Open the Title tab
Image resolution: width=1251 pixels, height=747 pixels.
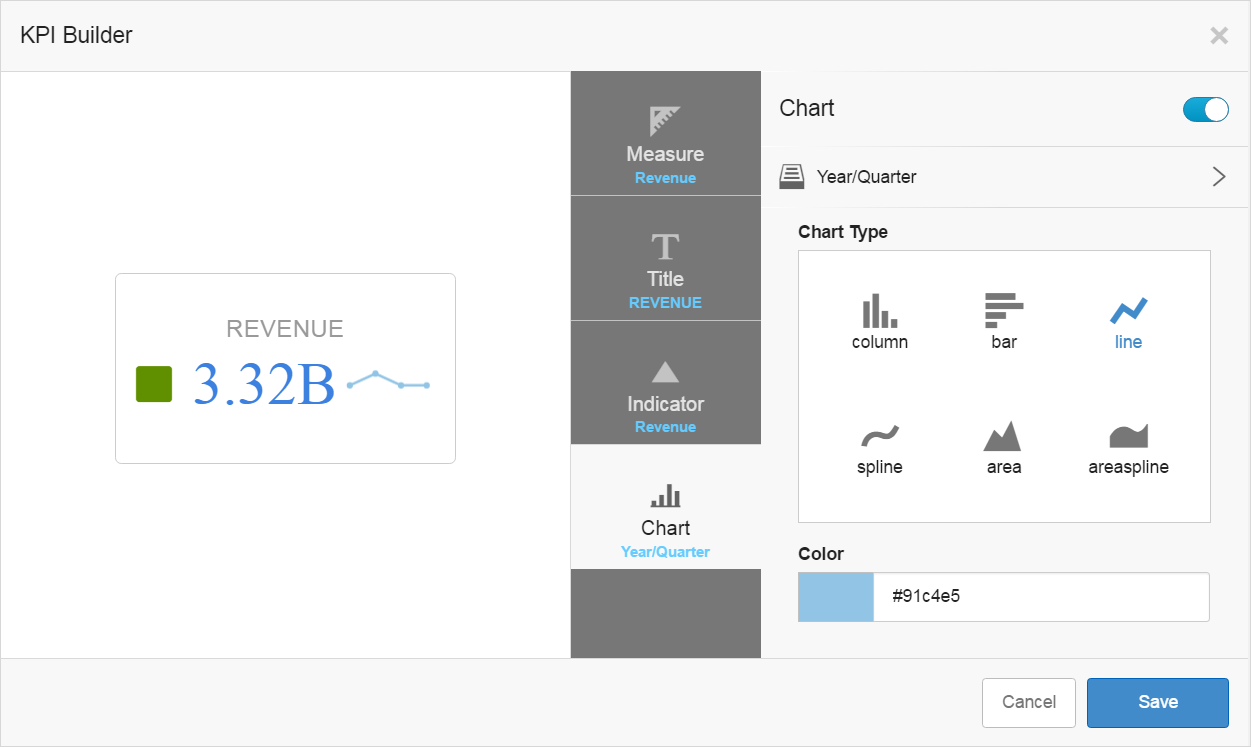click(665, 258)
